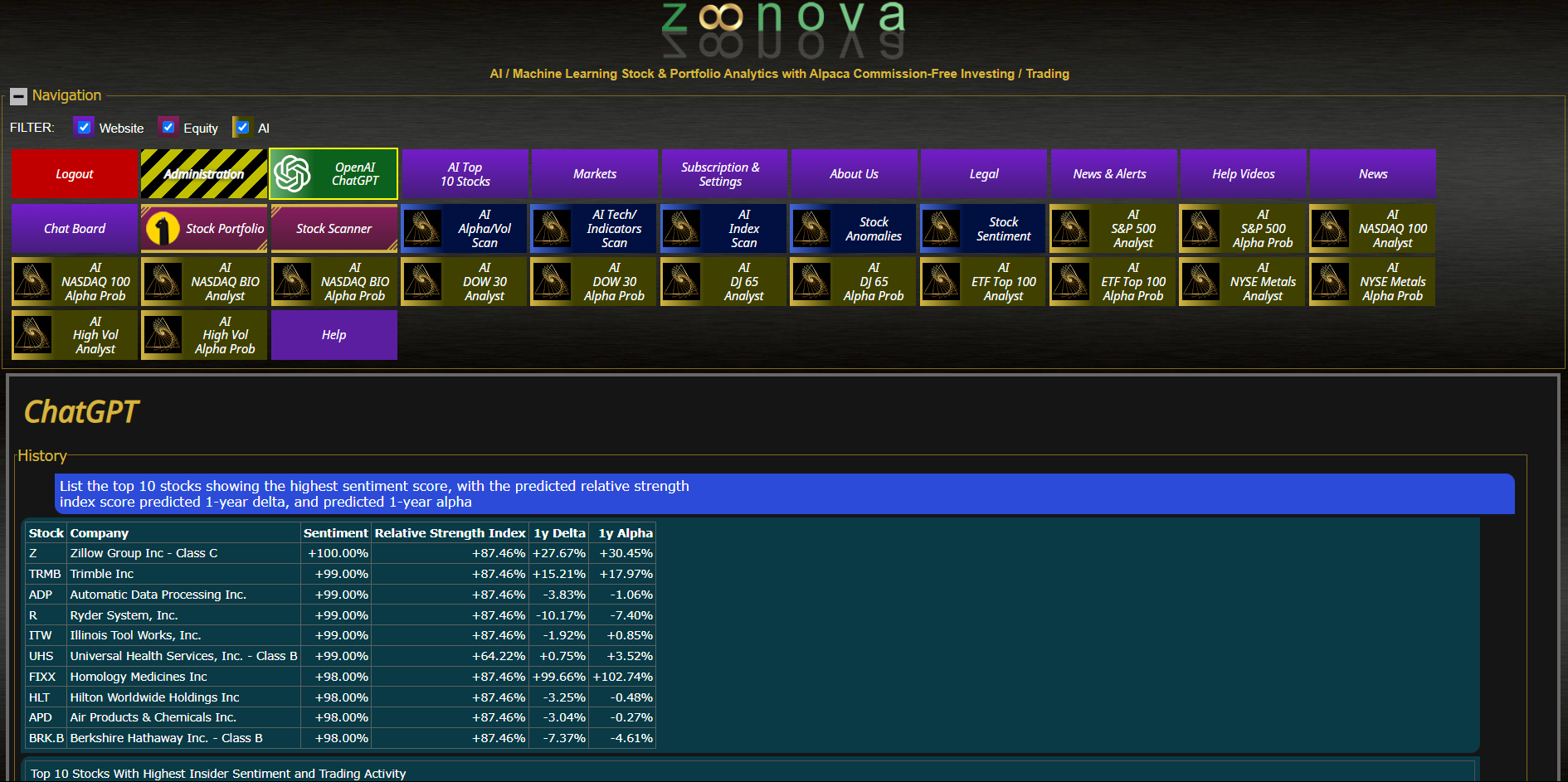Go to the Markets menu tile
The height and width of the screenshot is (782, 1568).
point(595,174)
